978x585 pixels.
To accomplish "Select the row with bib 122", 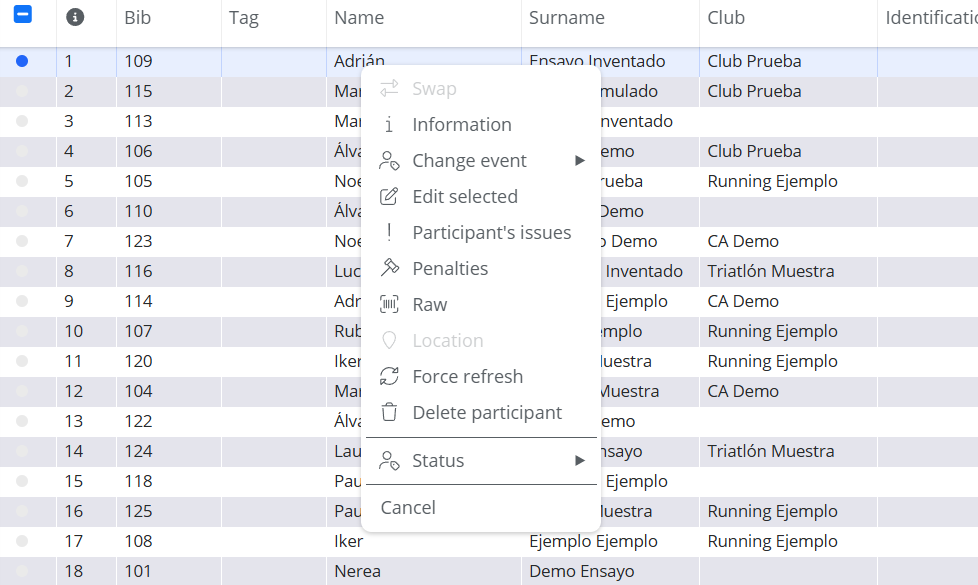I will click(22, 421).
